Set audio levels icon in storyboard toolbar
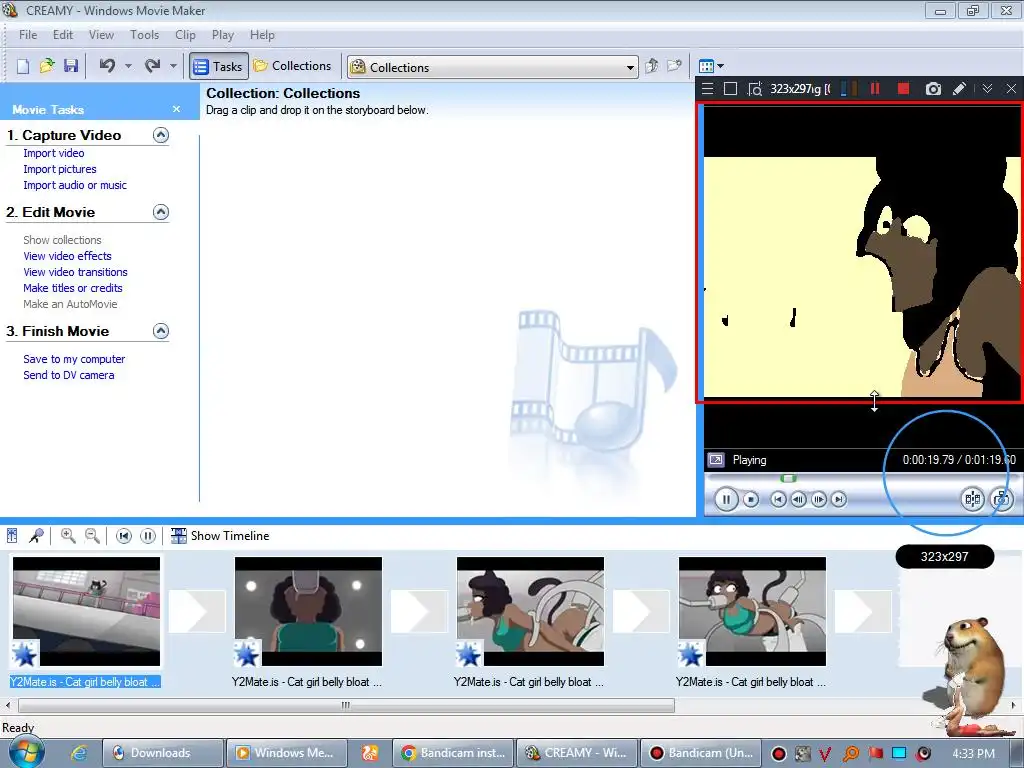 pos(12,536)
